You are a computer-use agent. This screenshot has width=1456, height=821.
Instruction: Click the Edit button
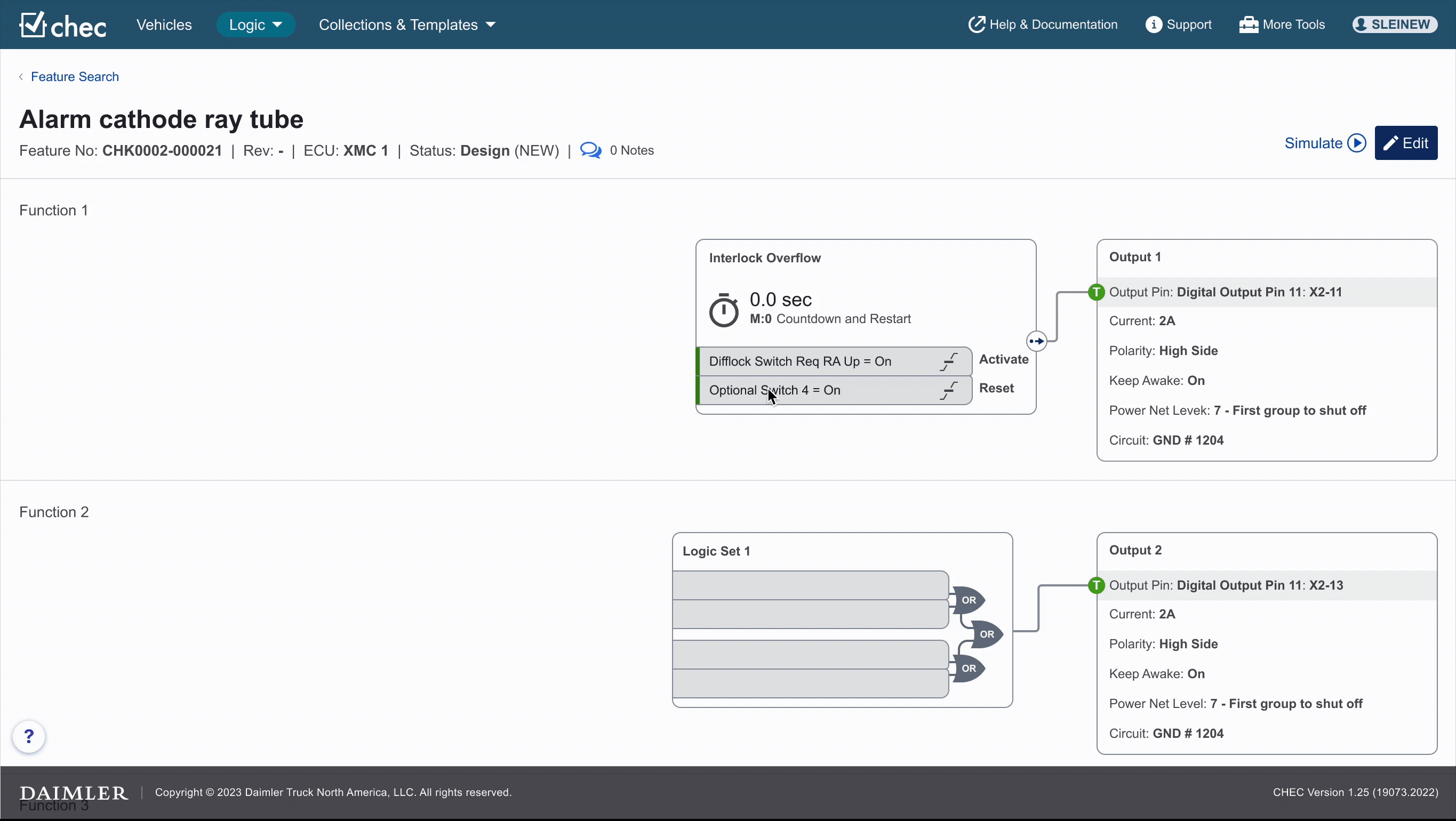click(x=1405, y=143)
